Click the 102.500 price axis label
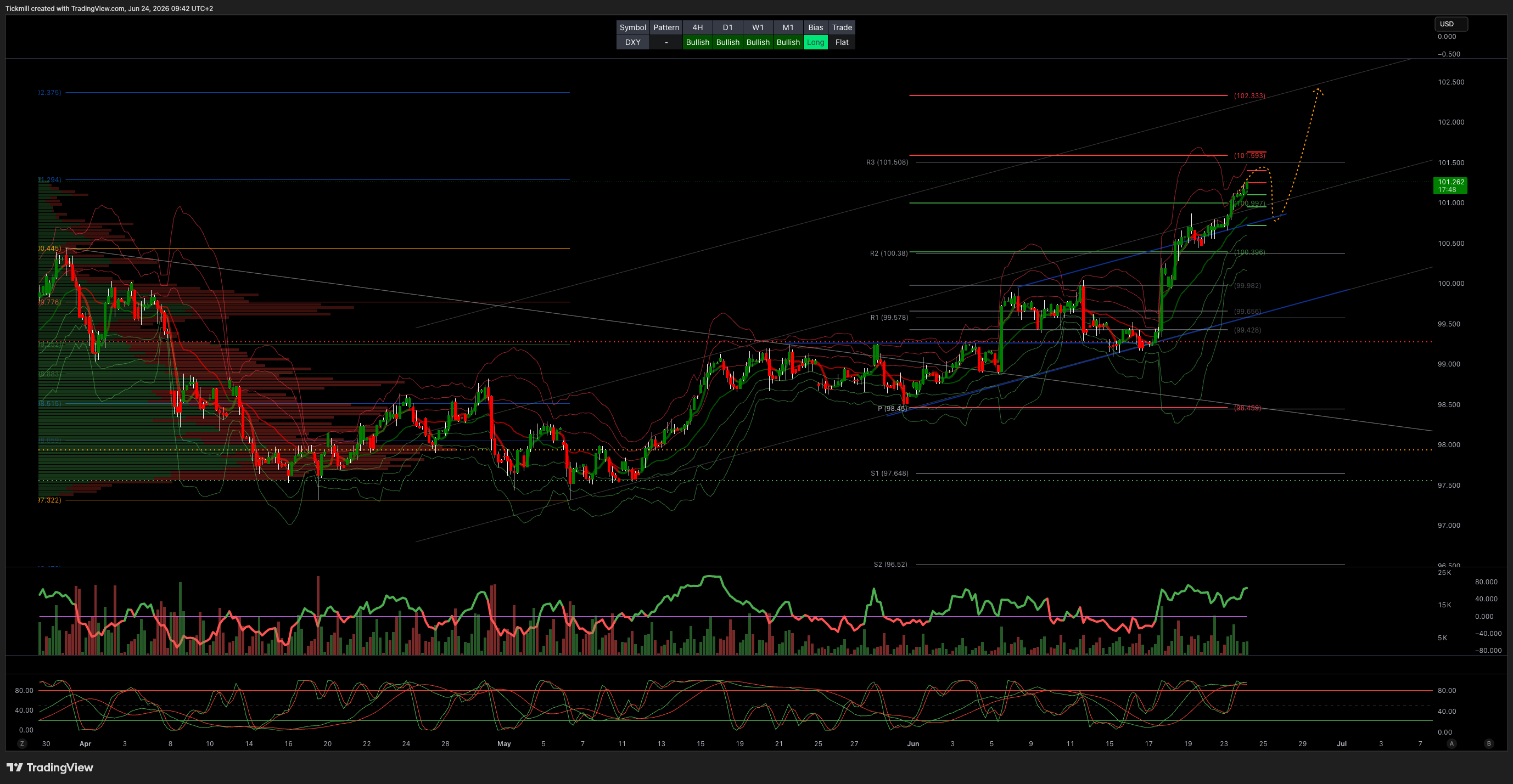 click(x=1451, y=82)
